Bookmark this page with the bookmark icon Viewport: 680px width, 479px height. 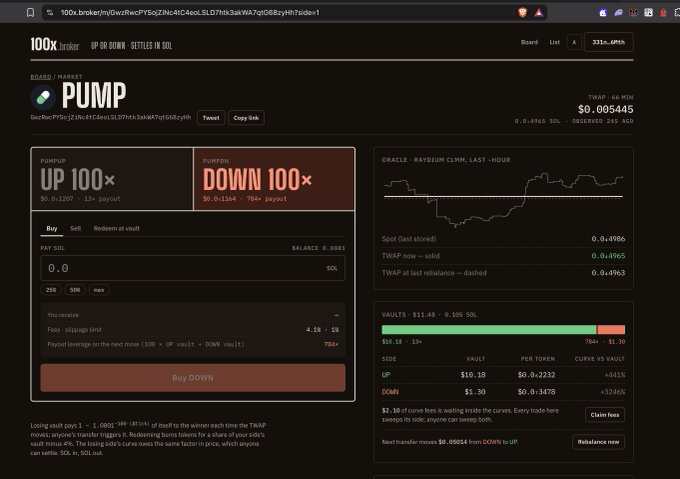coord(30,13)
